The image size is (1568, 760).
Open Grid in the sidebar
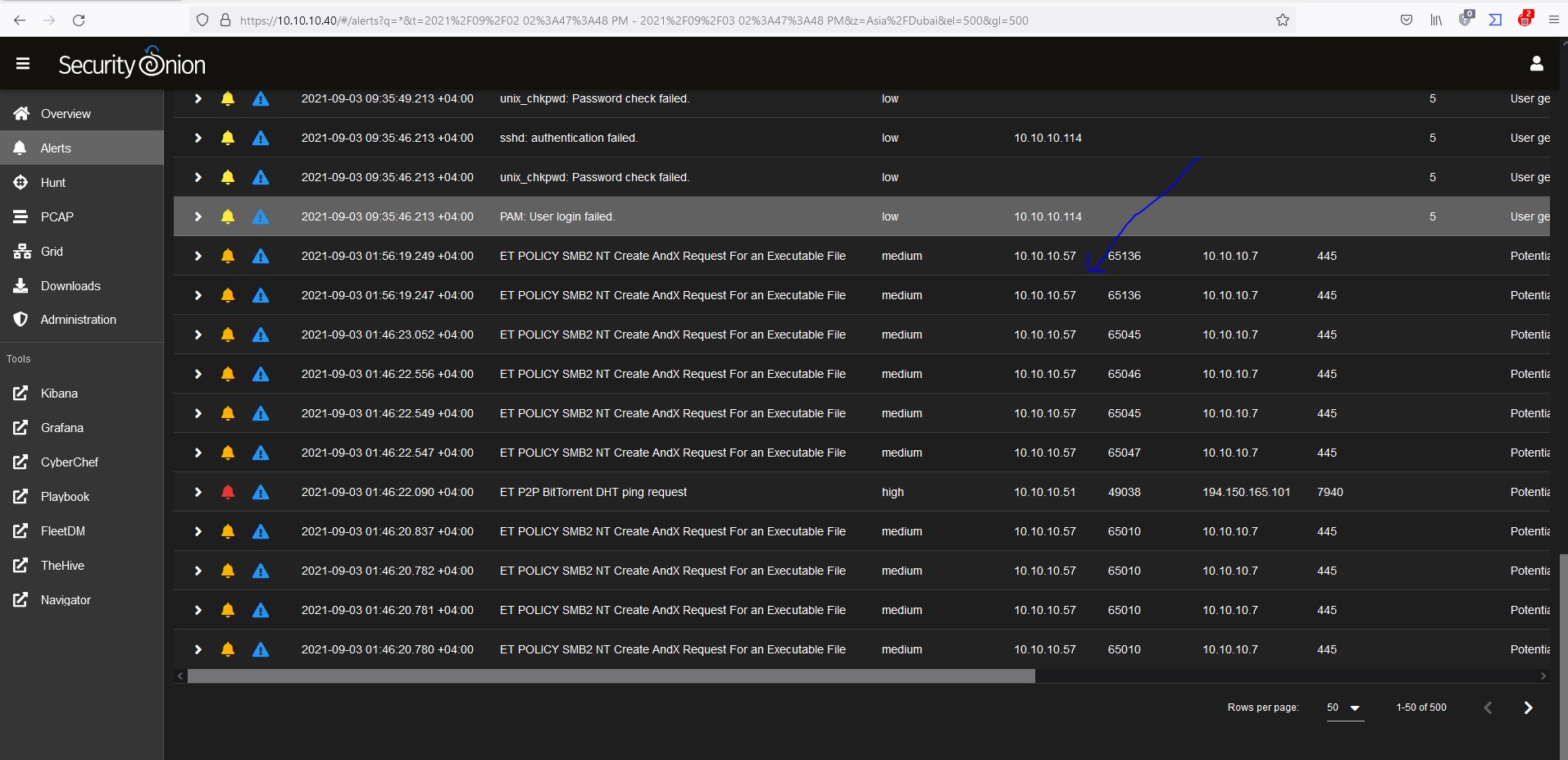[x=82, y=251]
